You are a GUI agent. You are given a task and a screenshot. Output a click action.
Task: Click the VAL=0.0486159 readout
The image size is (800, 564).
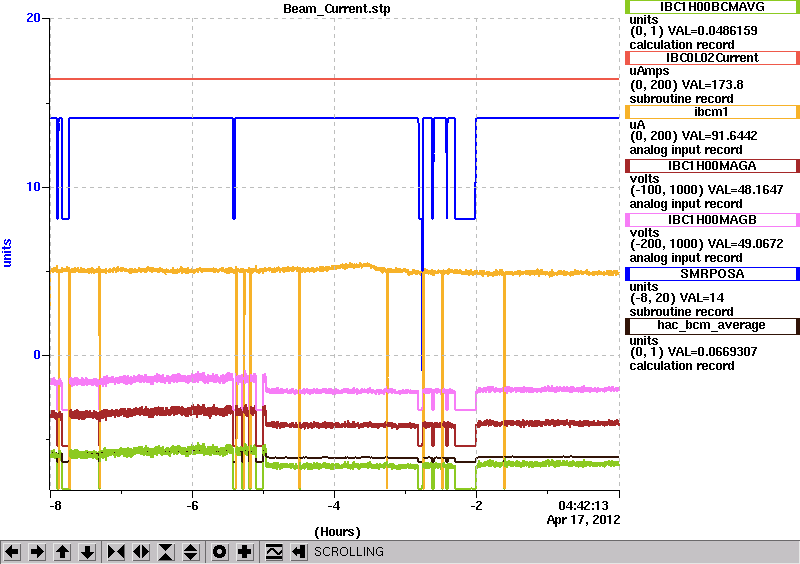[x=712, y=31]
